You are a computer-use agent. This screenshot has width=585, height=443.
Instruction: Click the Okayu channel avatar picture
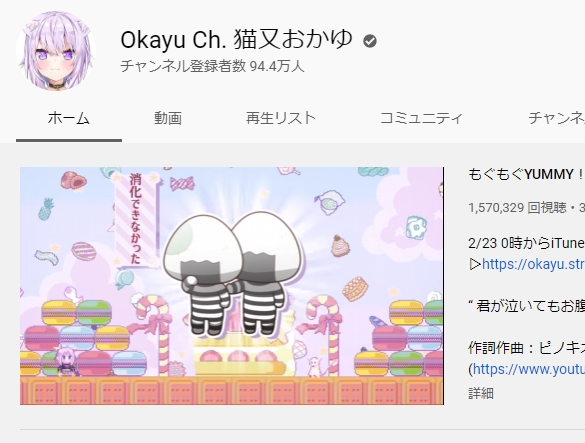point(56,50)
